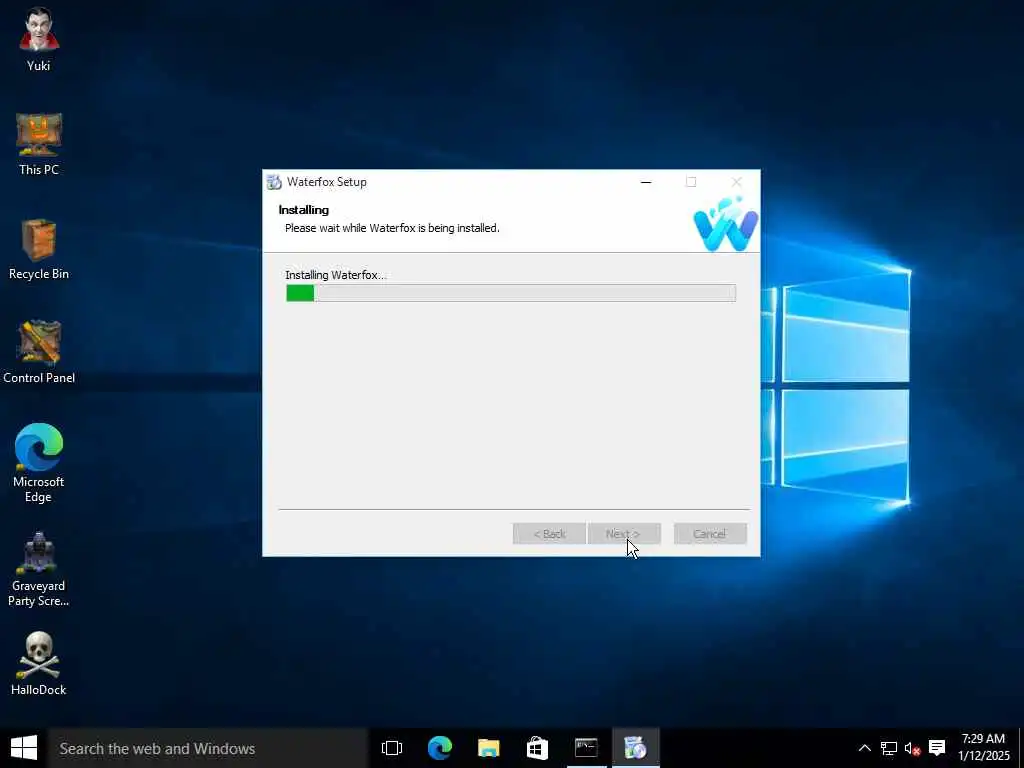Screen dimensions: 1024x768
Task: Launch Microsoft Edge from the taskbar
Action: pos(440,748)
